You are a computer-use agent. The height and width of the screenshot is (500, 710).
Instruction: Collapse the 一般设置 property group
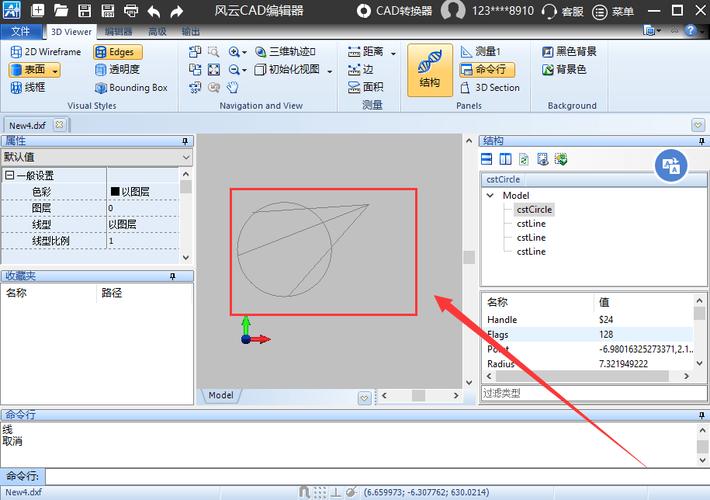pos(10,175)
